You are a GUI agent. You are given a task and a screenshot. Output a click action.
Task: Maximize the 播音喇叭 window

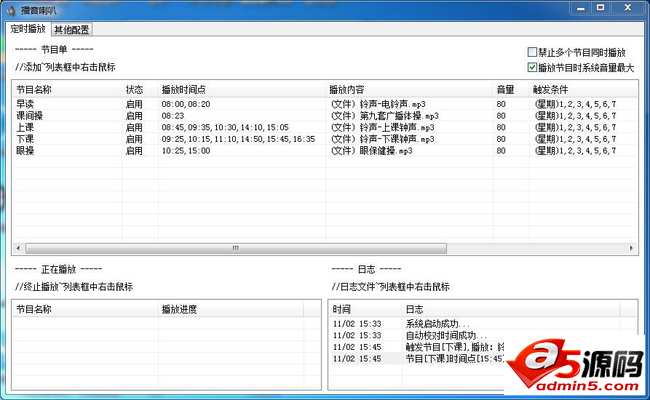[x=600, y=8]
